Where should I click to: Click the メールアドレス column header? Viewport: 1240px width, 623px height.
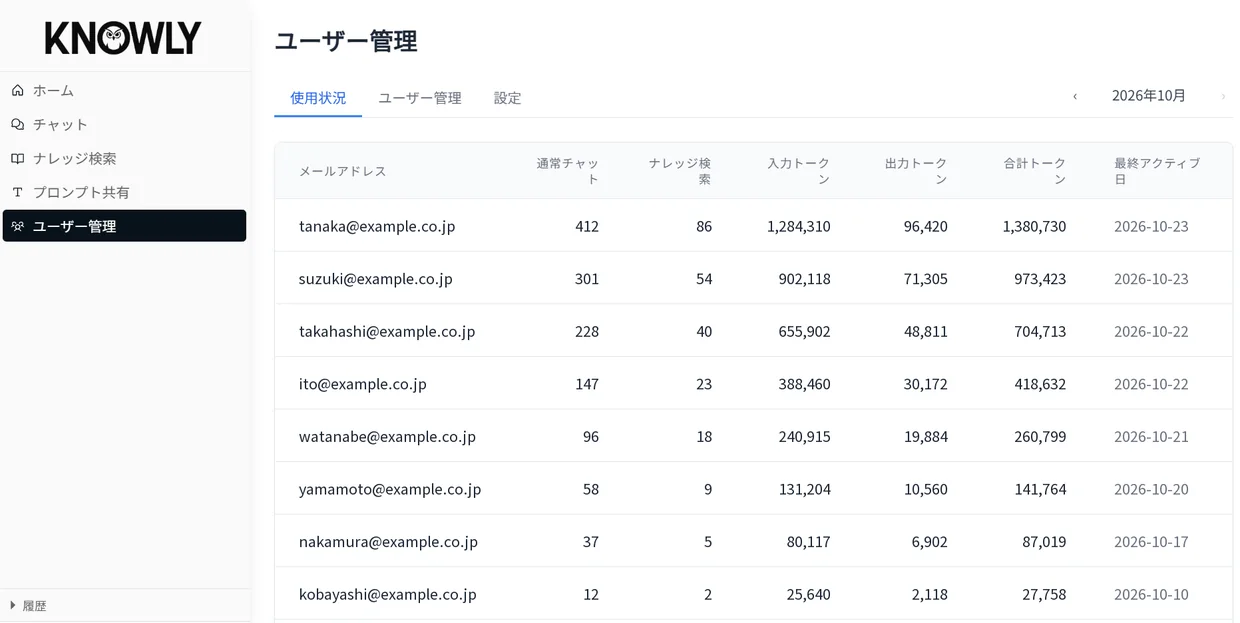pos(343,171)
